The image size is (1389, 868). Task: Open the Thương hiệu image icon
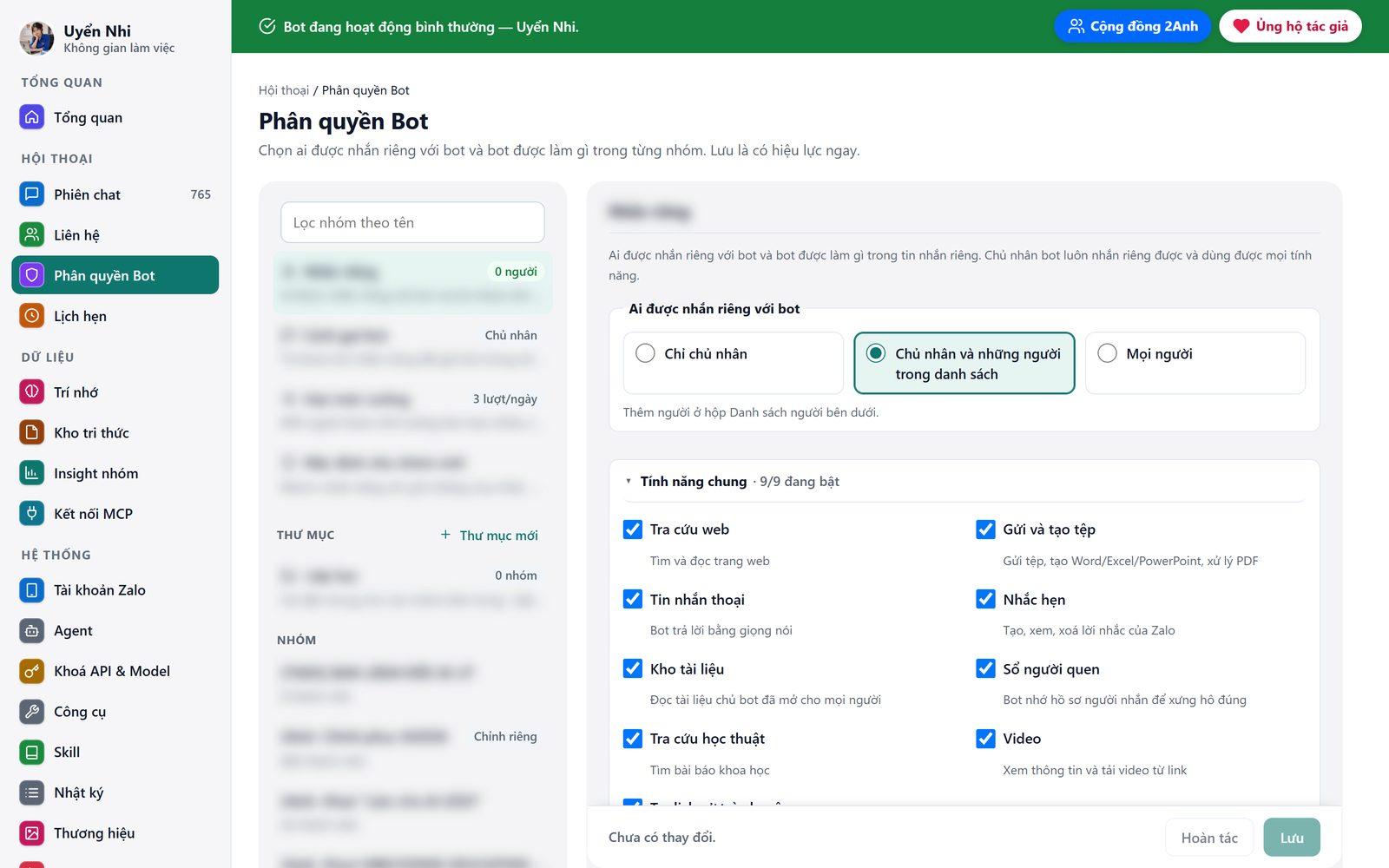32,833
